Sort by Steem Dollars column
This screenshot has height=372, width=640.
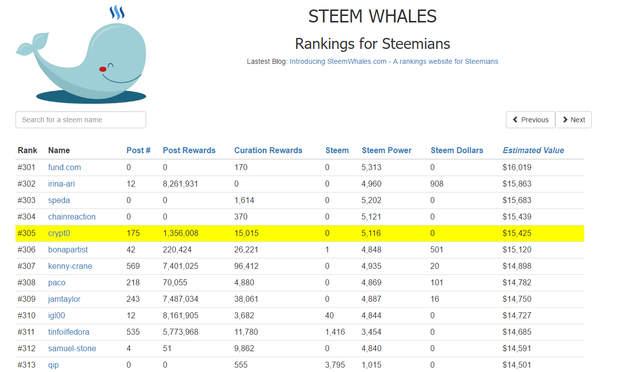[x=457, y=150]
